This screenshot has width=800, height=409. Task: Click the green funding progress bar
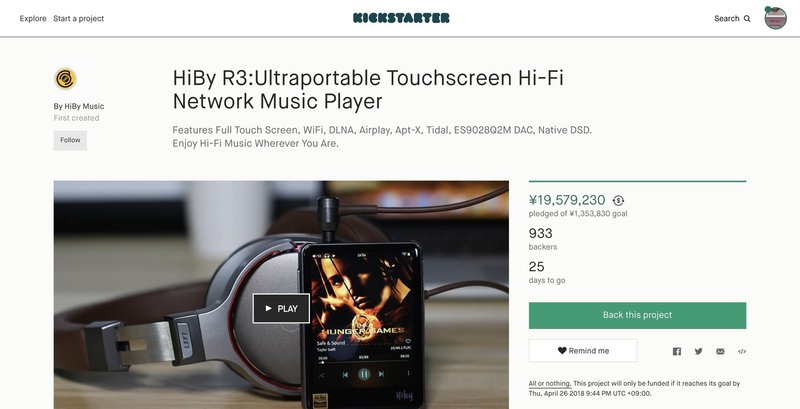[637, 181]
